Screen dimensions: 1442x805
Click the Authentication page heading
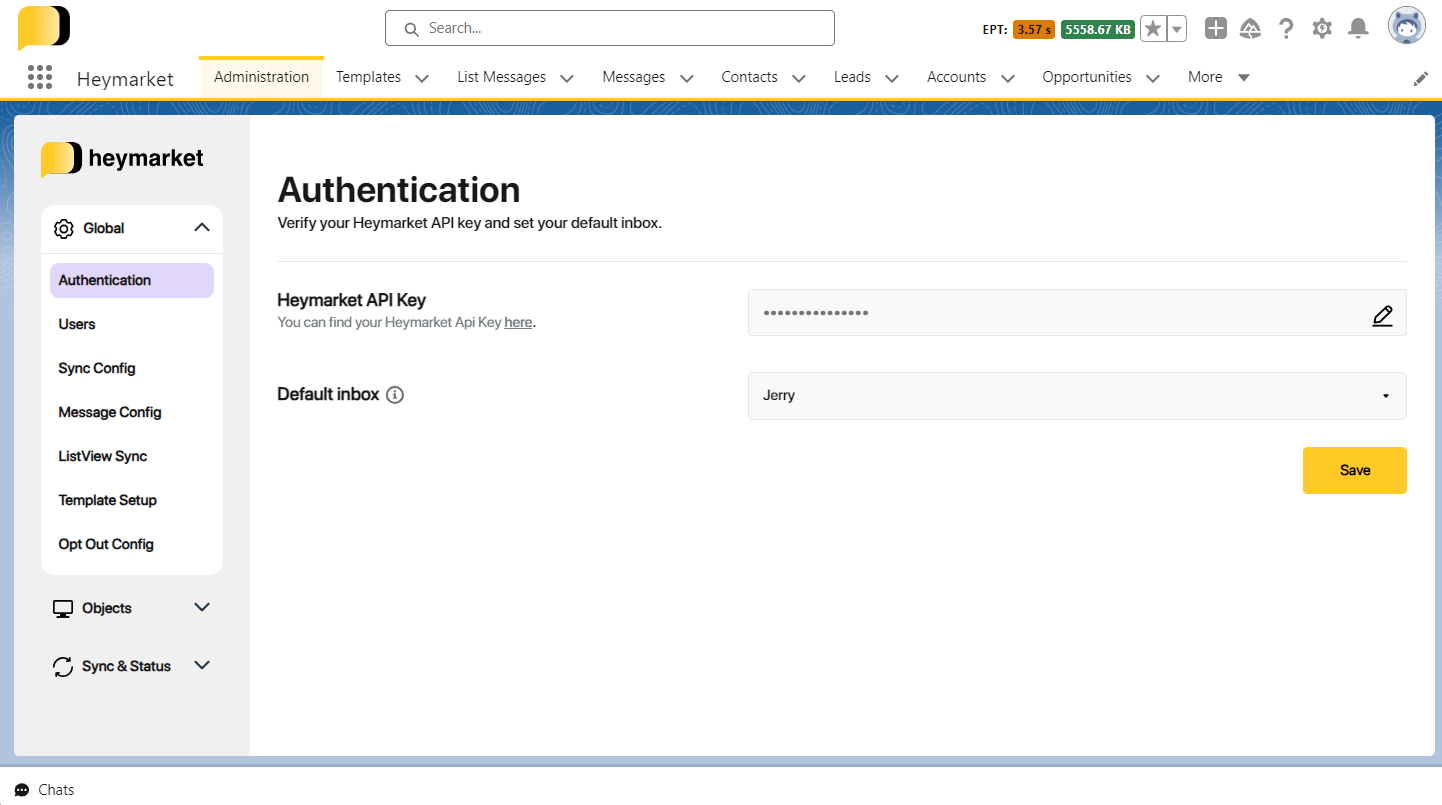(x=399, y=190)
